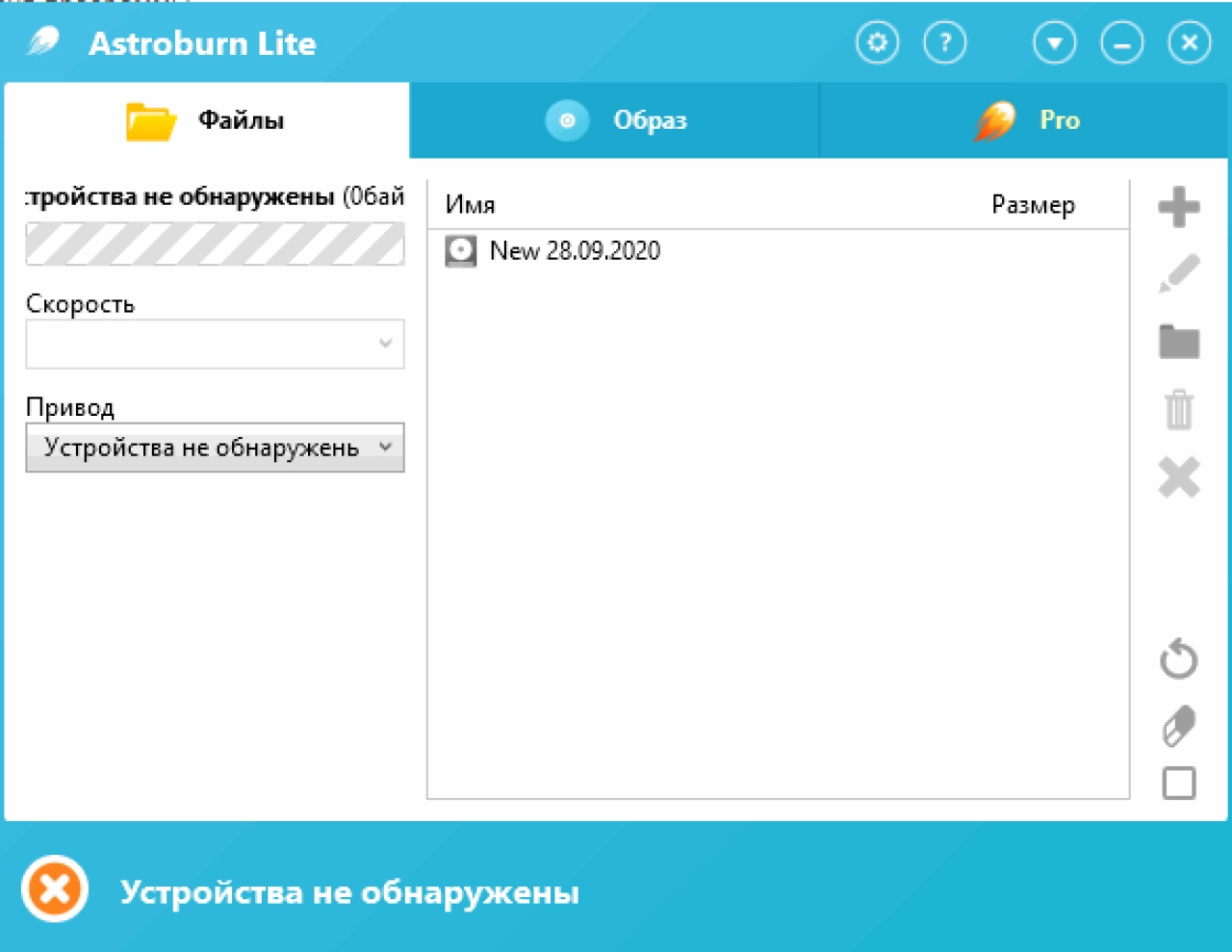Click the create folder icon

(1179, 342)
